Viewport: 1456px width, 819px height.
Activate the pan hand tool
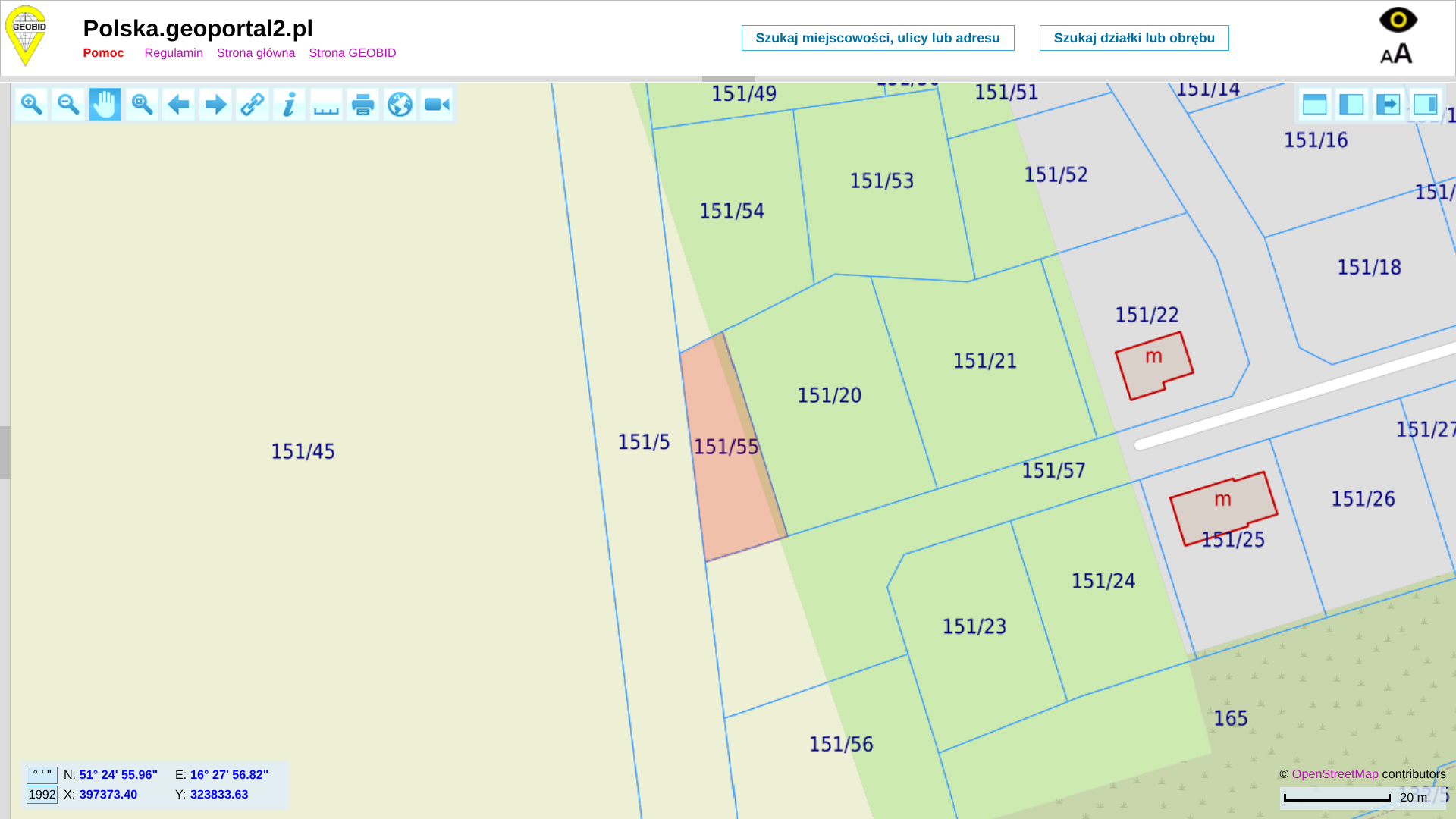coord(105,105)
